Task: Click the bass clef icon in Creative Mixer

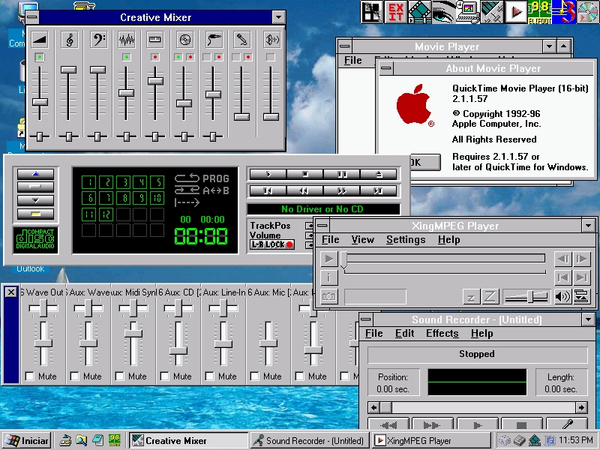Action: tap(98, 39)
